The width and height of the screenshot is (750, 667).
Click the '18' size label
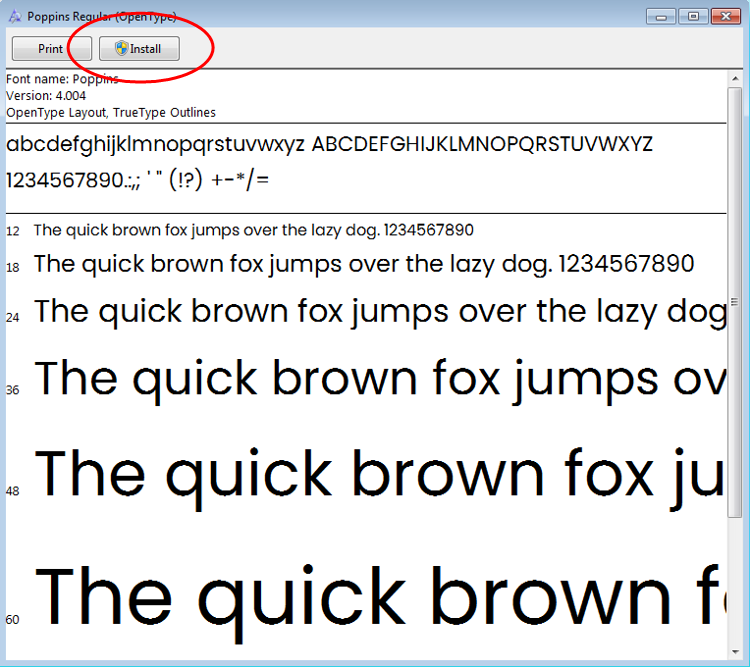13,267
